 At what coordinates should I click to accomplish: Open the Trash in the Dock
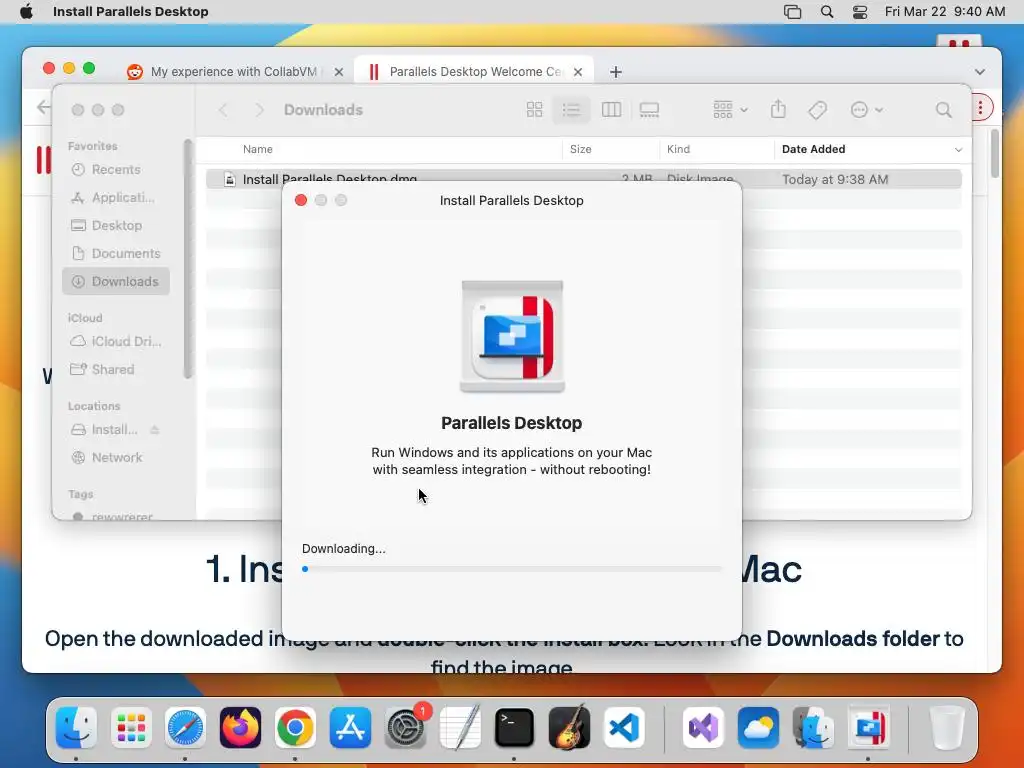tap(947, 728)
